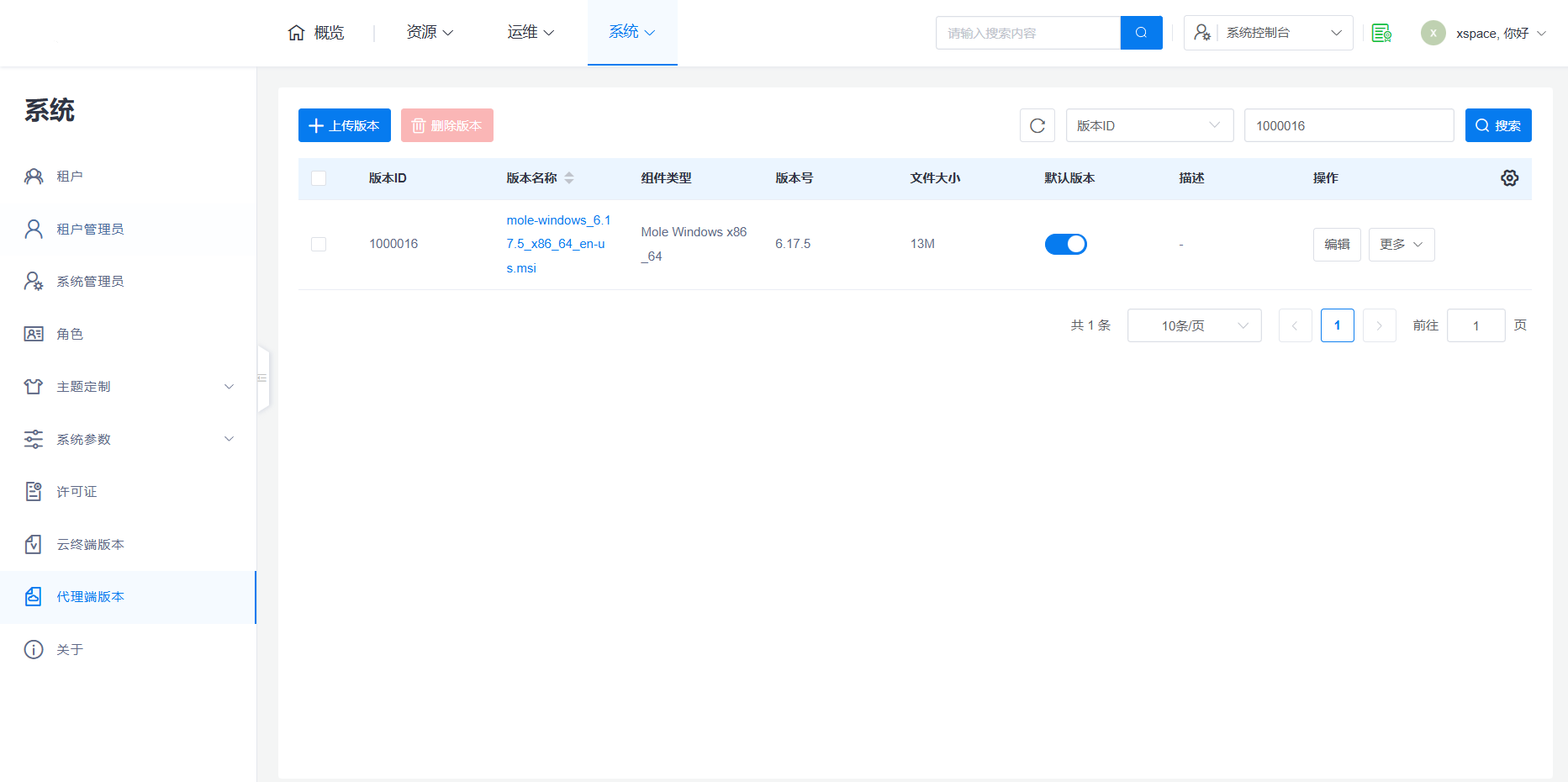The height and width of the screenshot is (782, 1568).
Task: Expand the 更多 actions dropdown
Action: click(x=1401, y=244)
